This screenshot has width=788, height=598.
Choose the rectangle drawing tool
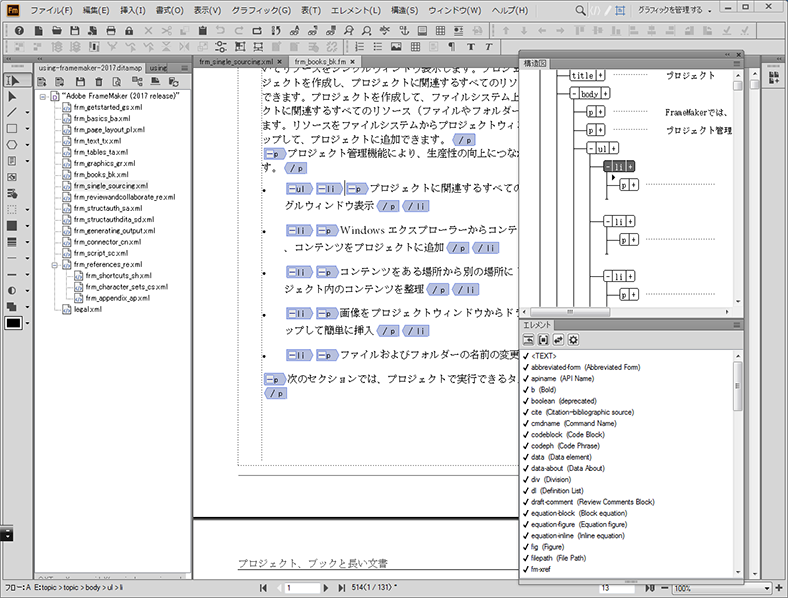click(x=12, y=129)
